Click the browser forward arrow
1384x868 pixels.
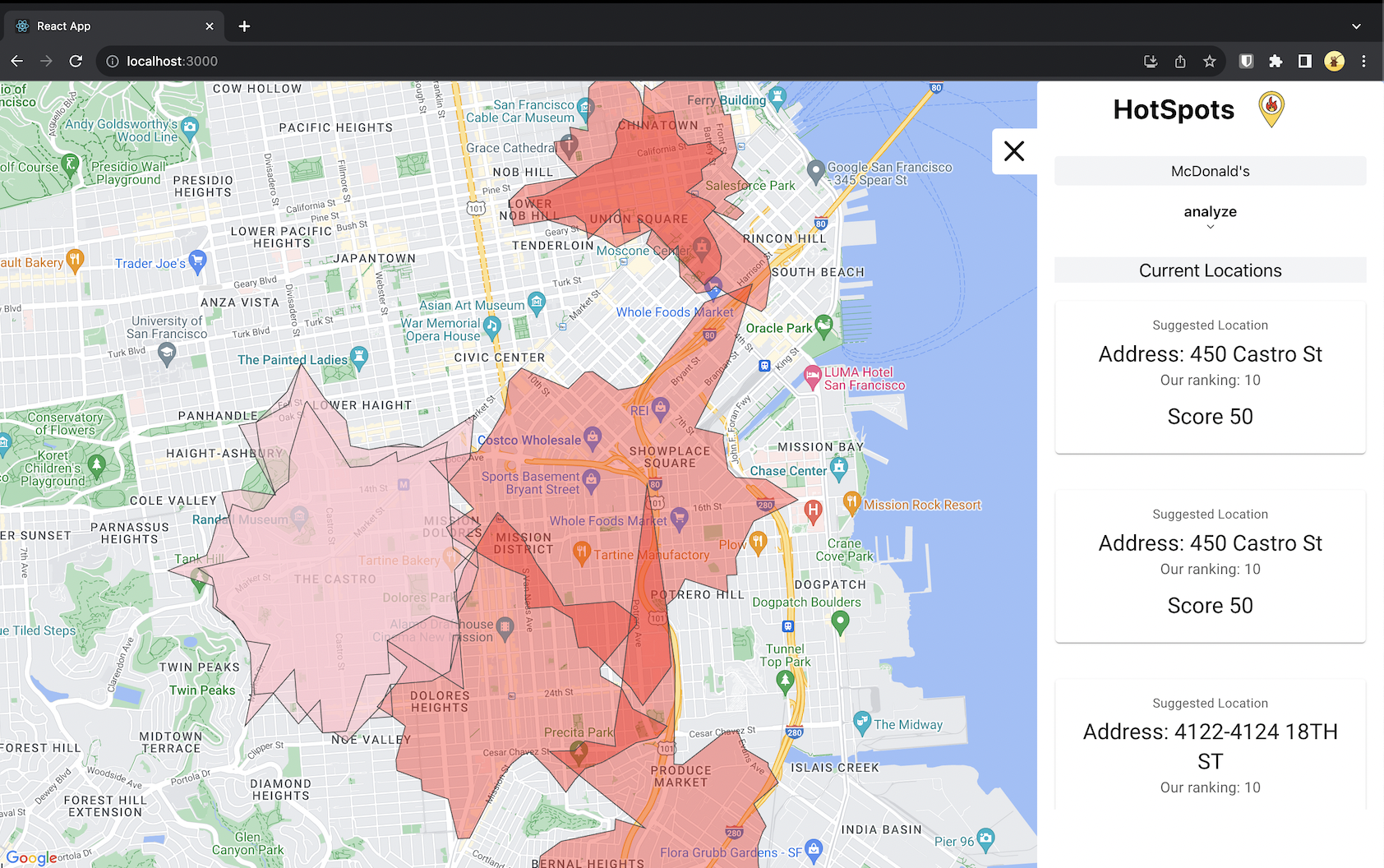(x=46, y=61)
